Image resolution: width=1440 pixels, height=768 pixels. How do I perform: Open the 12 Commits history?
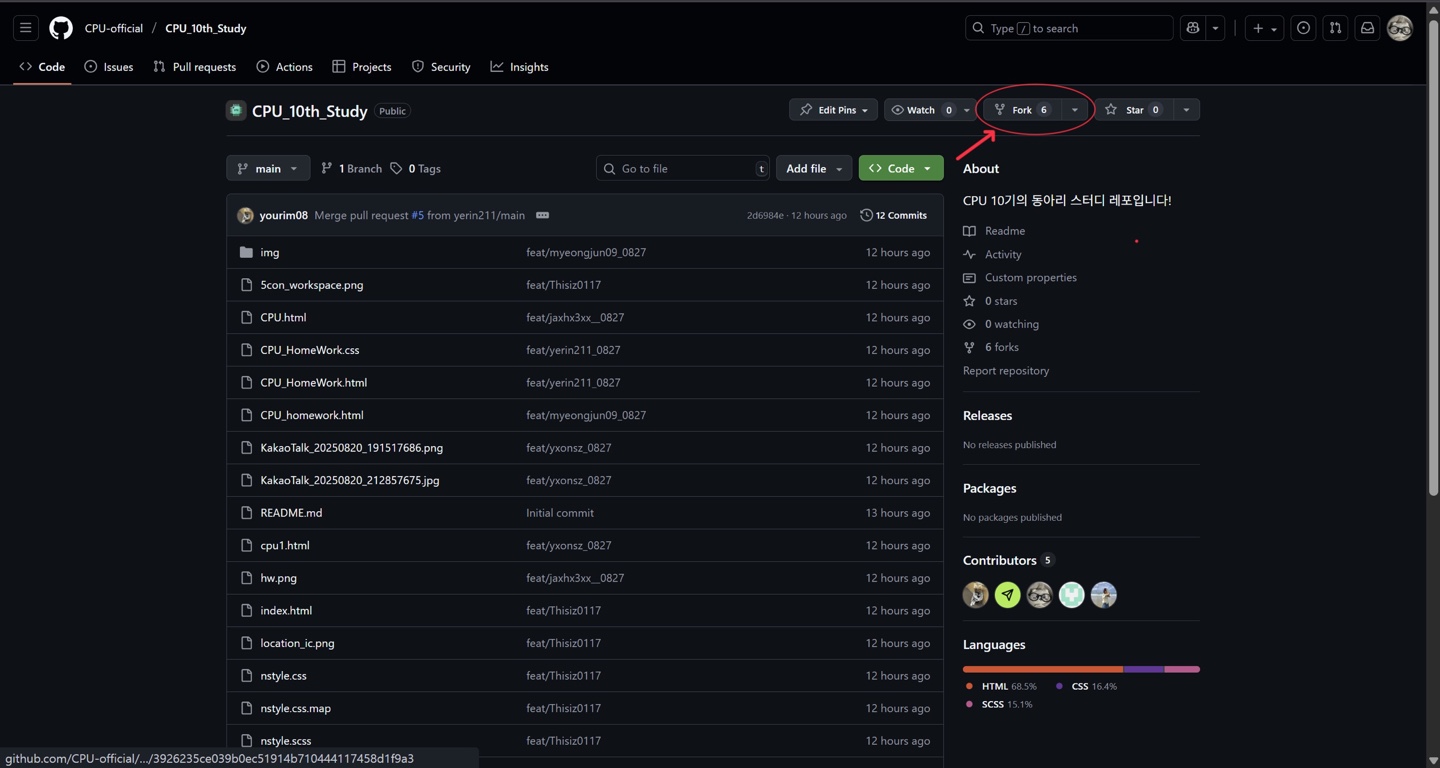(894, 215)
